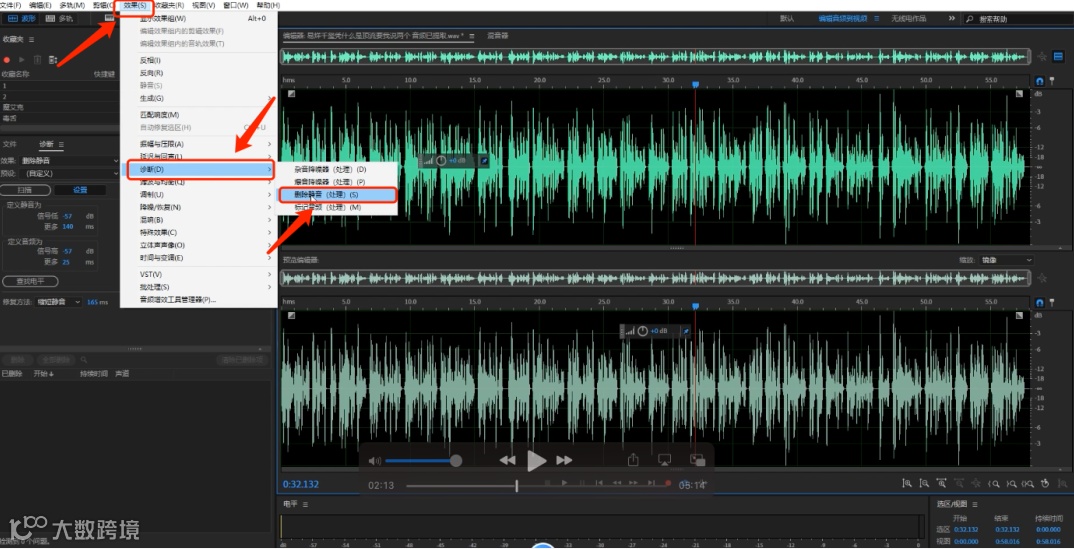Select 杂音降噪器 (处理)(D) submenu entry
This screenshot has width=1074, height=549.
338,169
